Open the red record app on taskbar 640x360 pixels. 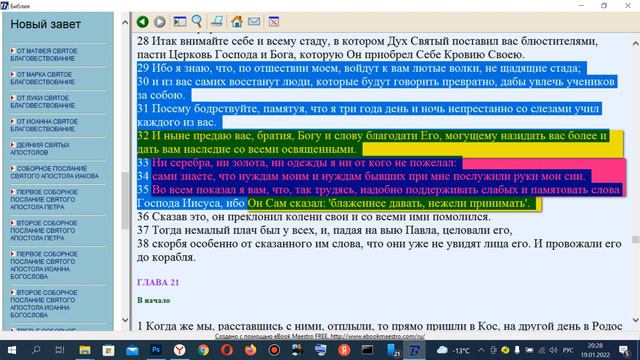[x=274, y=350]
